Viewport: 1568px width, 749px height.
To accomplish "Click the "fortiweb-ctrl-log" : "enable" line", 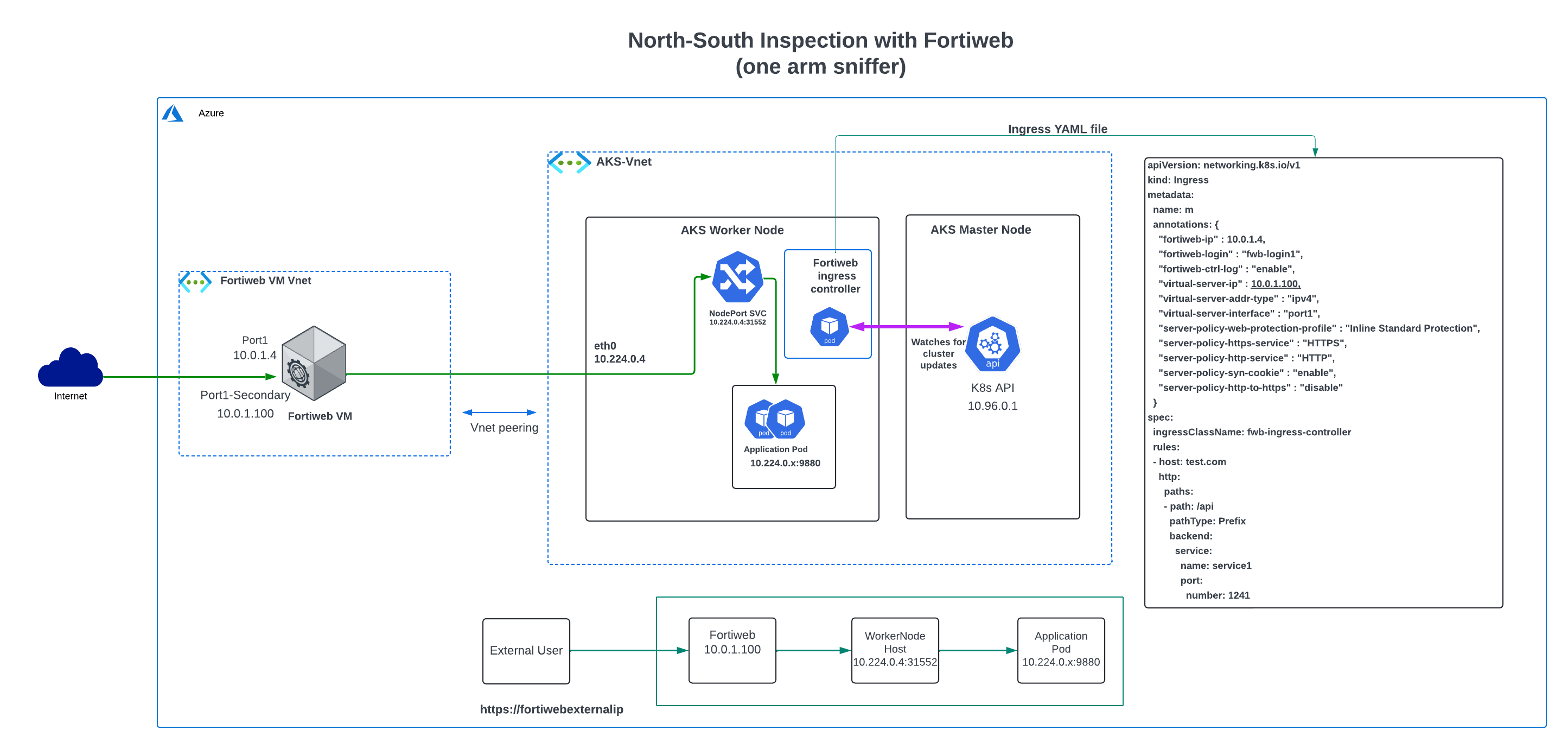I will [x=1226, y=269].
